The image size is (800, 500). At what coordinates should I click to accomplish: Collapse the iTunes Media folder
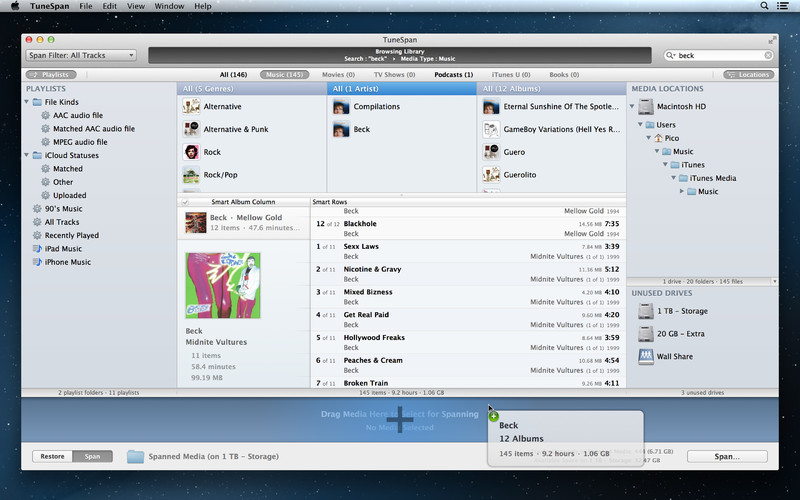(673, 178)
